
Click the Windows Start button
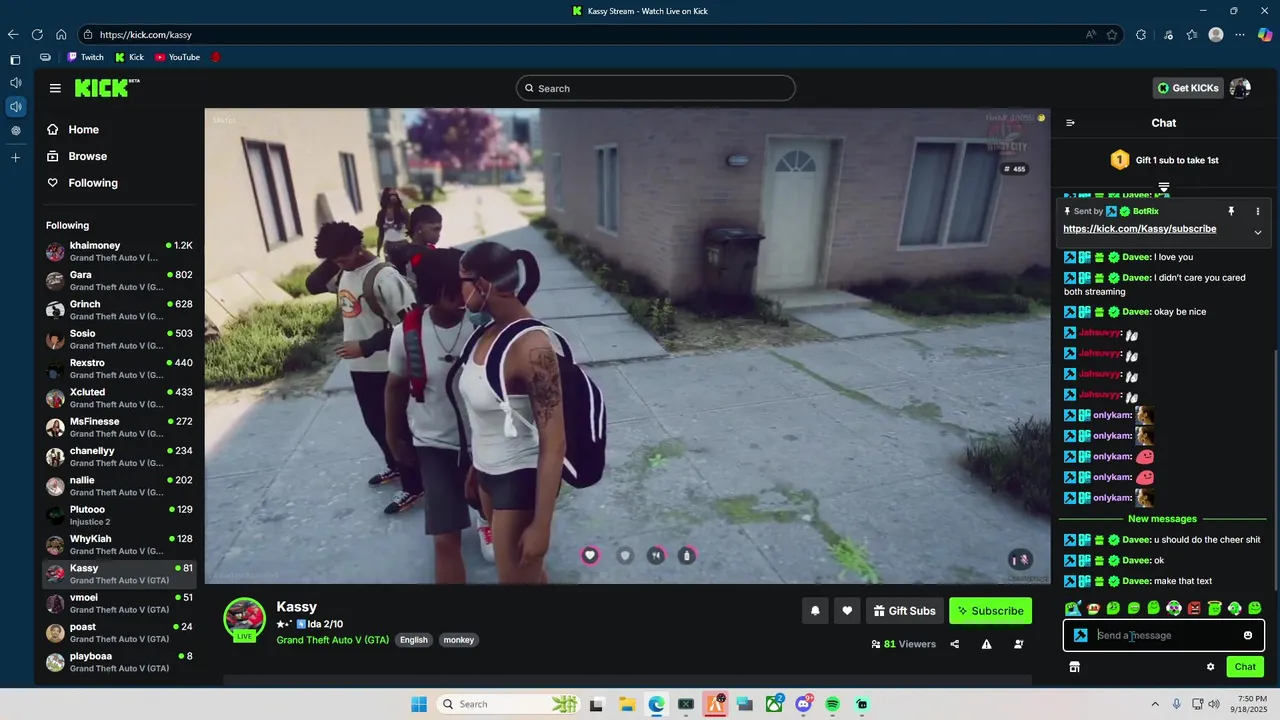(419, 704)
